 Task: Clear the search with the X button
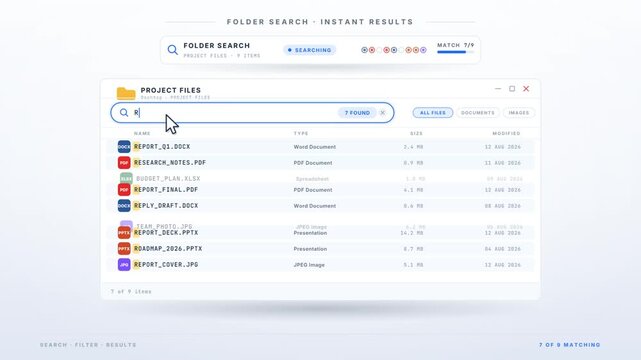(383, 113)
